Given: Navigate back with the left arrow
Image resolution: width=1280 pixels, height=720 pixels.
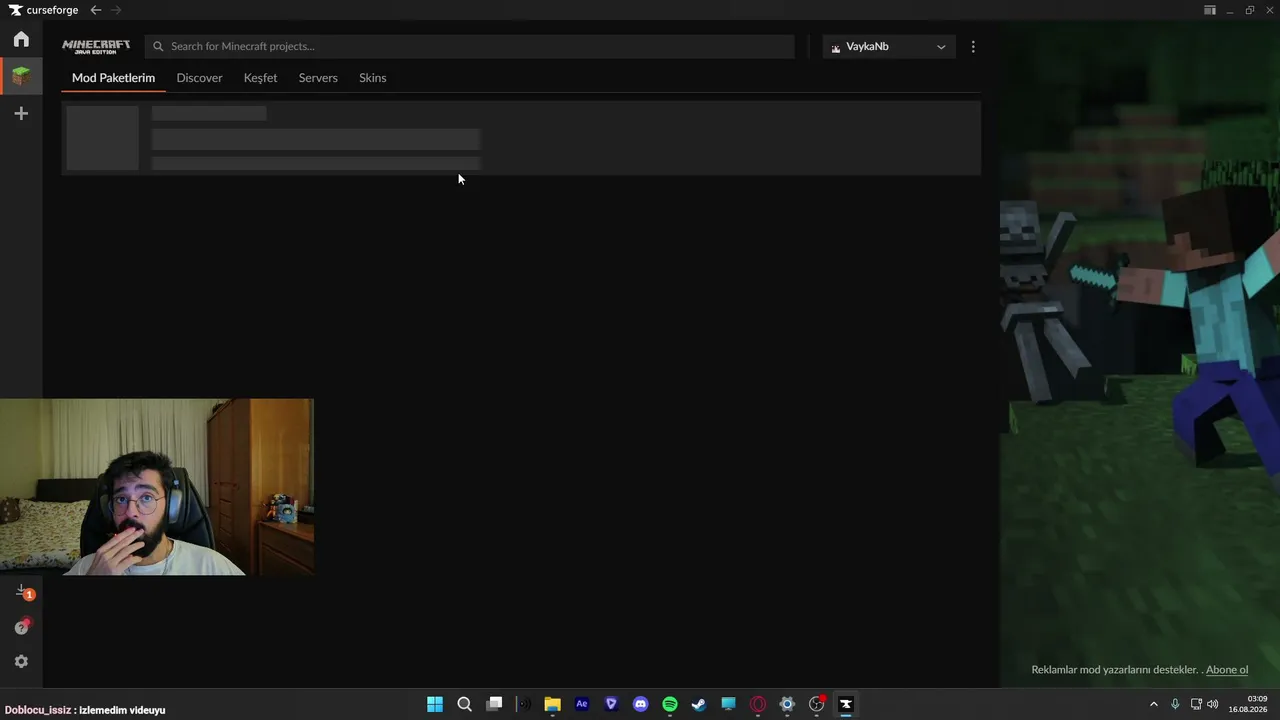Looking at the screenshot, I should click(x=96, y=10).
